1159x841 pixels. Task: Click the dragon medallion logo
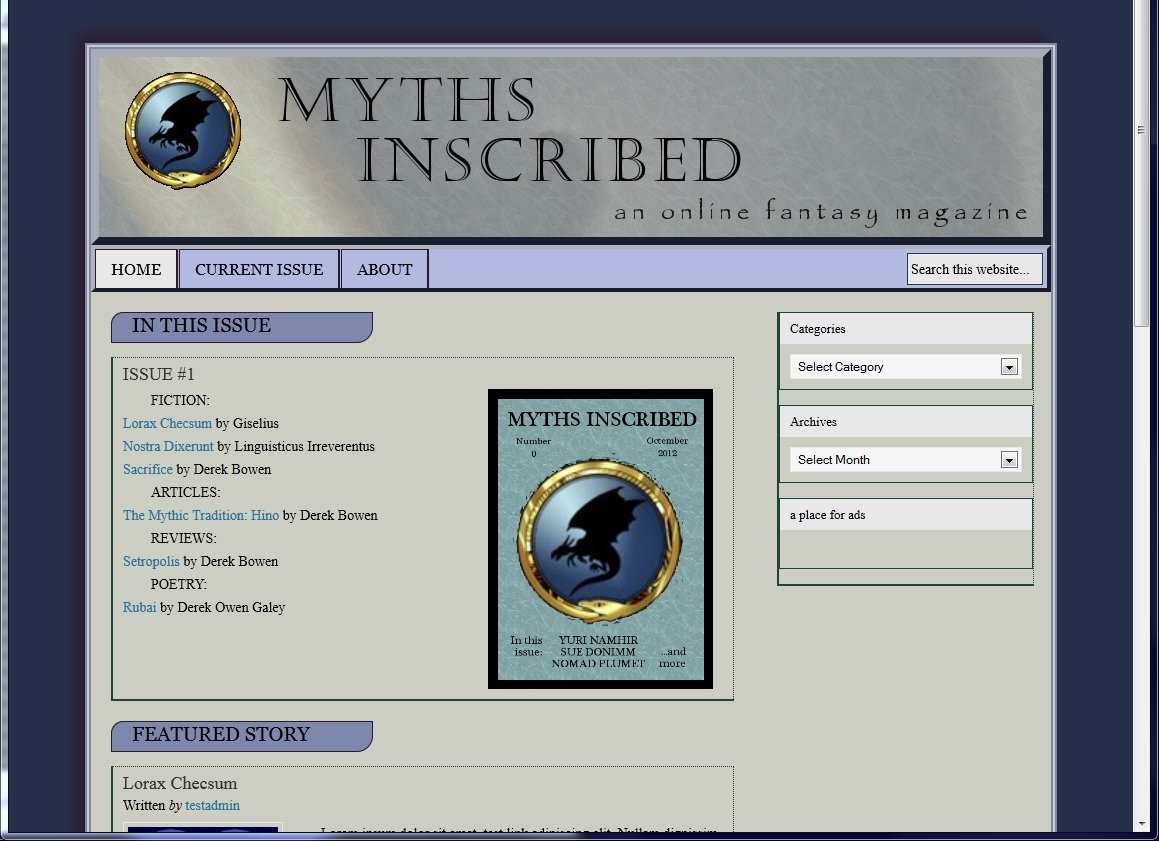click(183, 129)
